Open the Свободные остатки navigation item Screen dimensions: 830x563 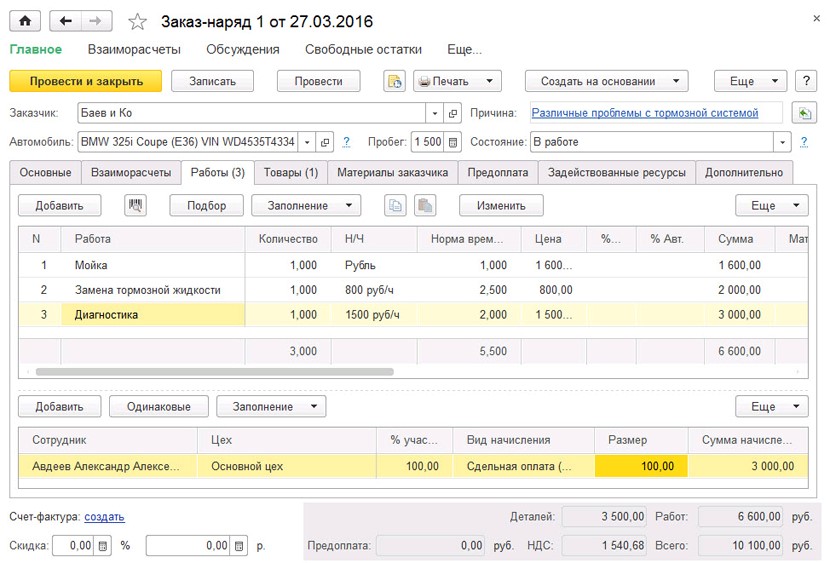pyautogui.click(x=363, y=49)
